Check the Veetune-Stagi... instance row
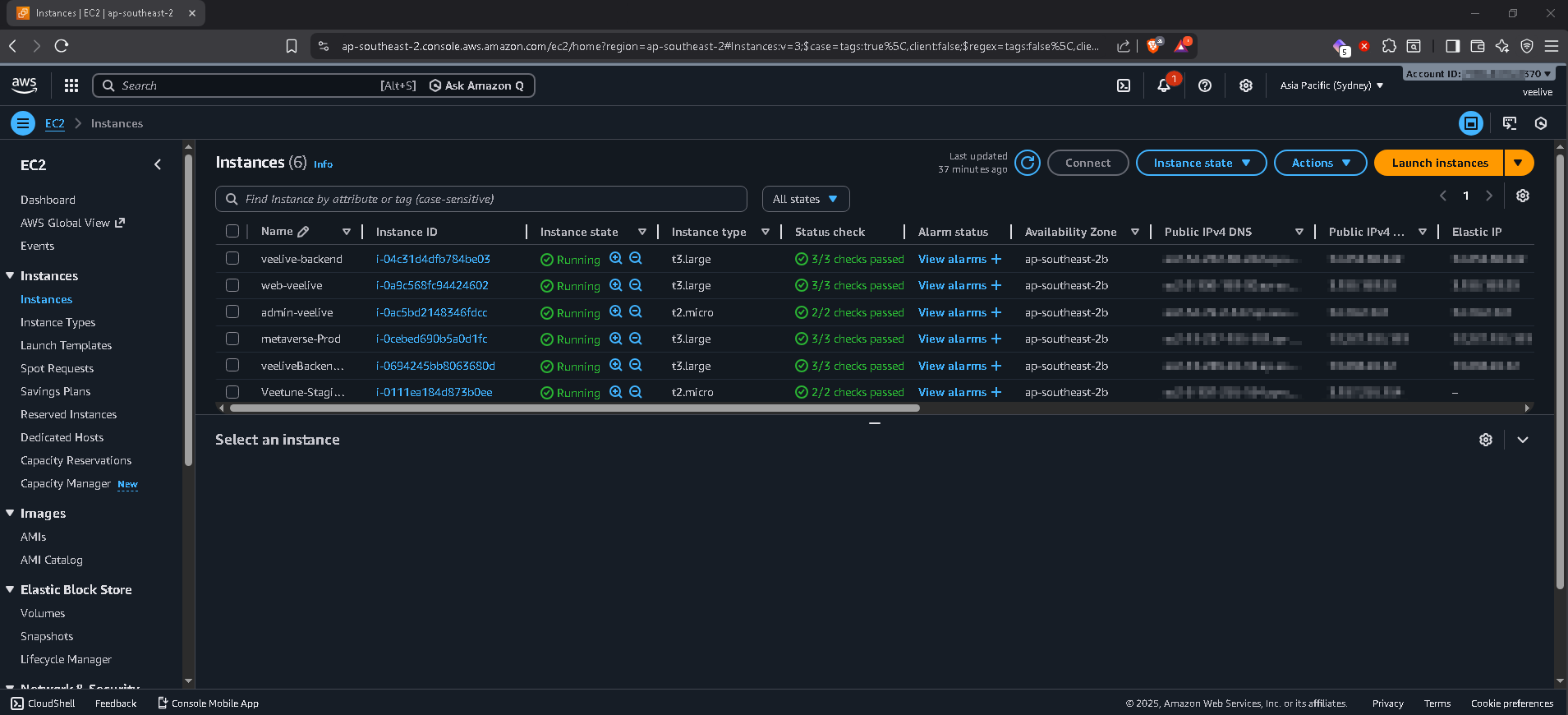1568x715 pixels. (232, 392)
